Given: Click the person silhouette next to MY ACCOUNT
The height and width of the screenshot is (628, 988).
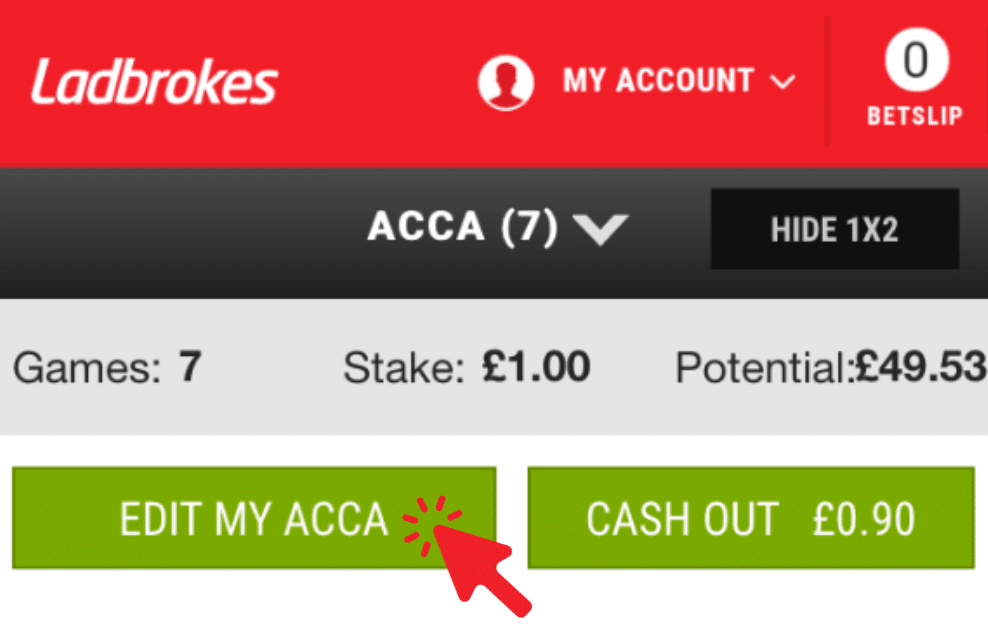Looking at the screenshot, I should pyautogui.click(x=507, y=82).
